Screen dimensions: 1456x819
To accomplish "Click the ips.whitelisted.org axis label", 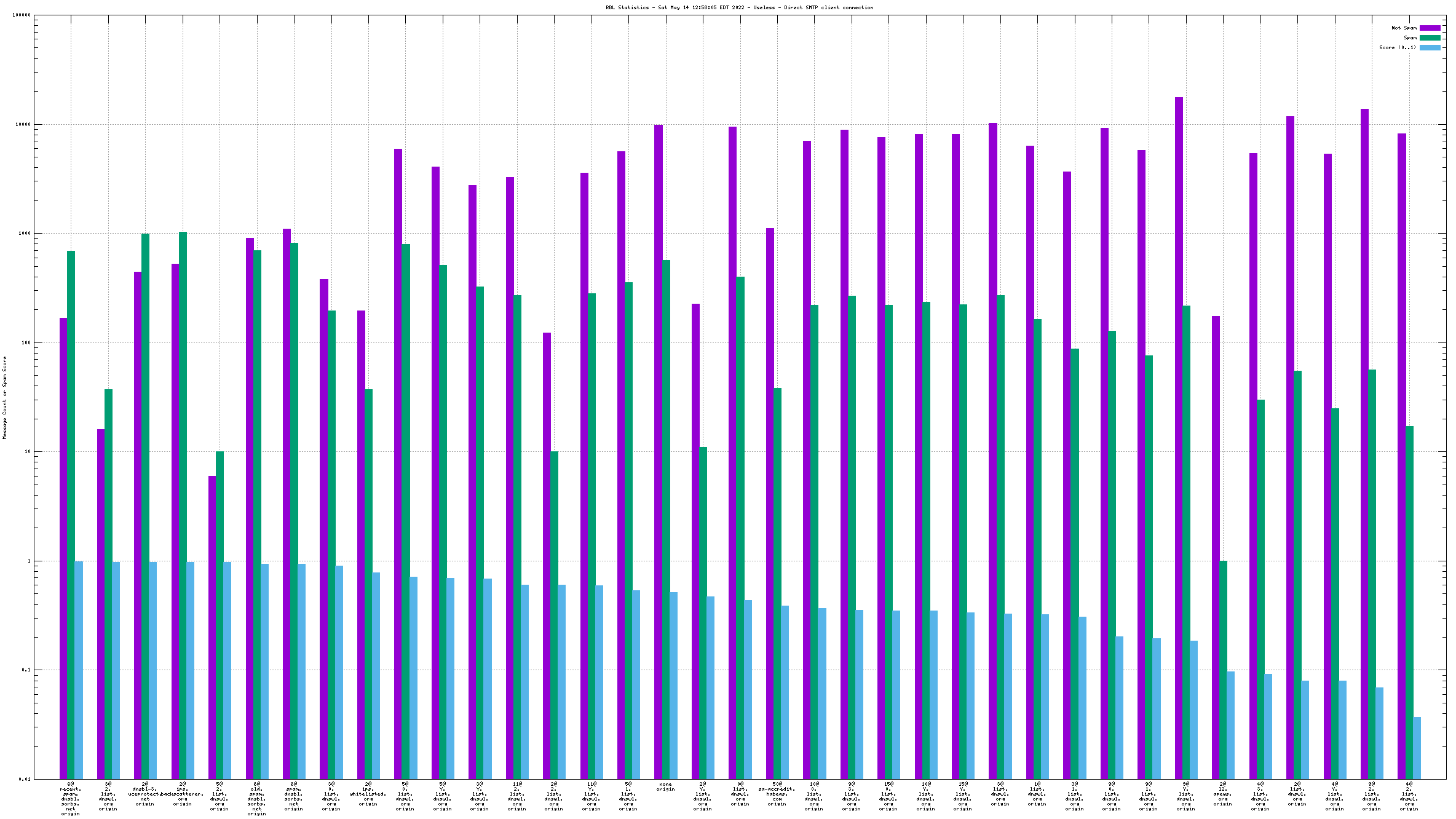I will (x=368, y=794).
